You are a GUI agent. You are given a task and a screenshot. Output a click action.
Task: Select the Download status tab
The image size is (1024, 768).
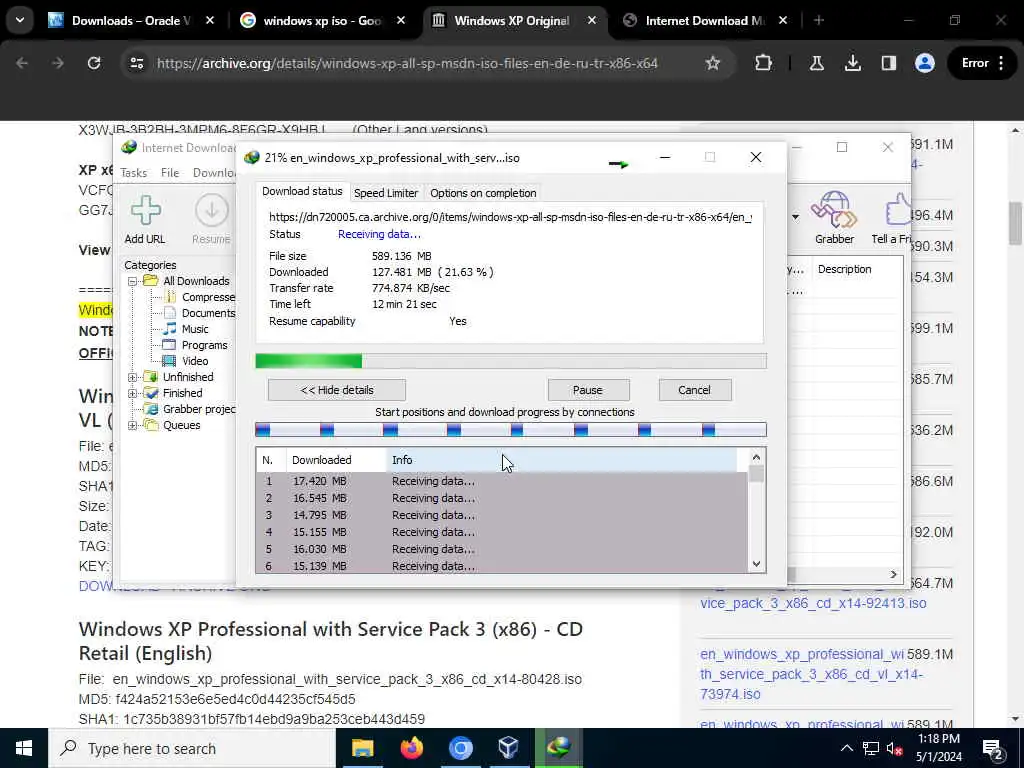pos(302,191)
